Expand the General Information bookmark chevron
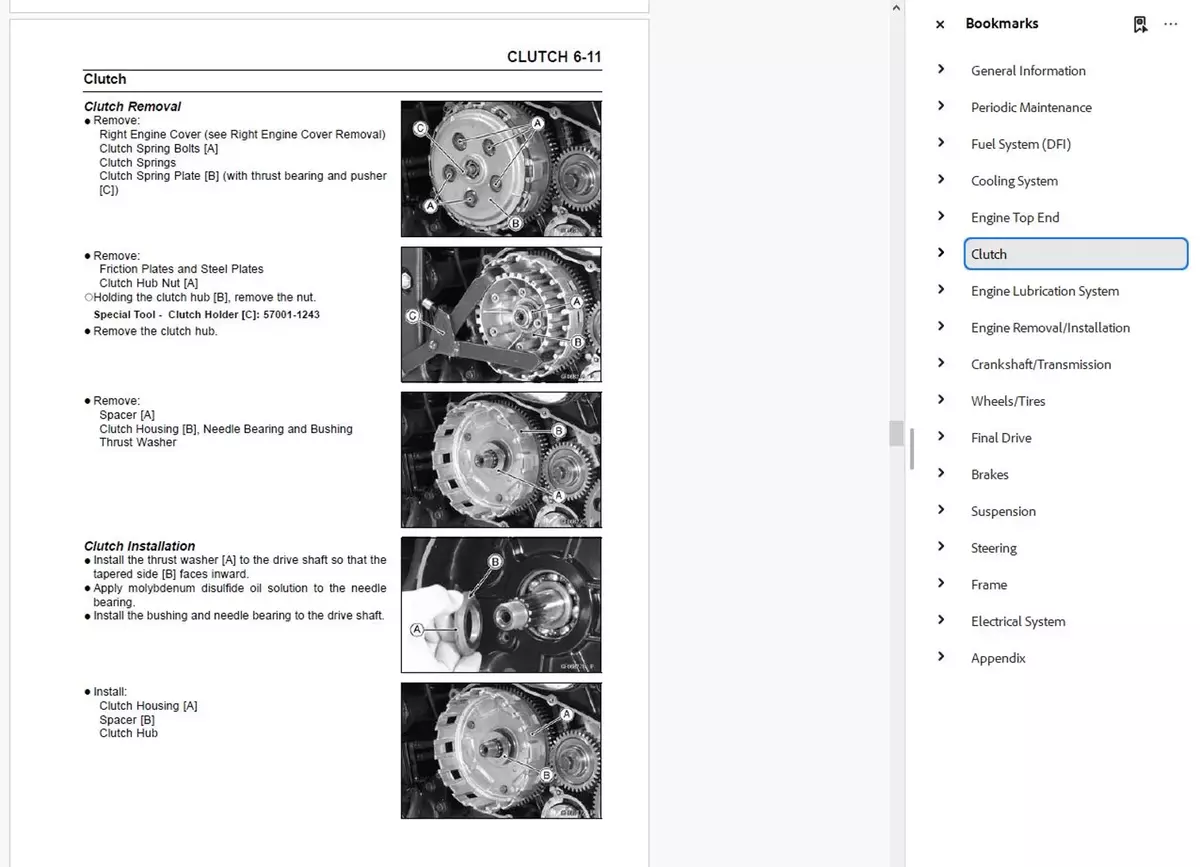This screenshot has width=1200, height=867. tap(941, 70)
